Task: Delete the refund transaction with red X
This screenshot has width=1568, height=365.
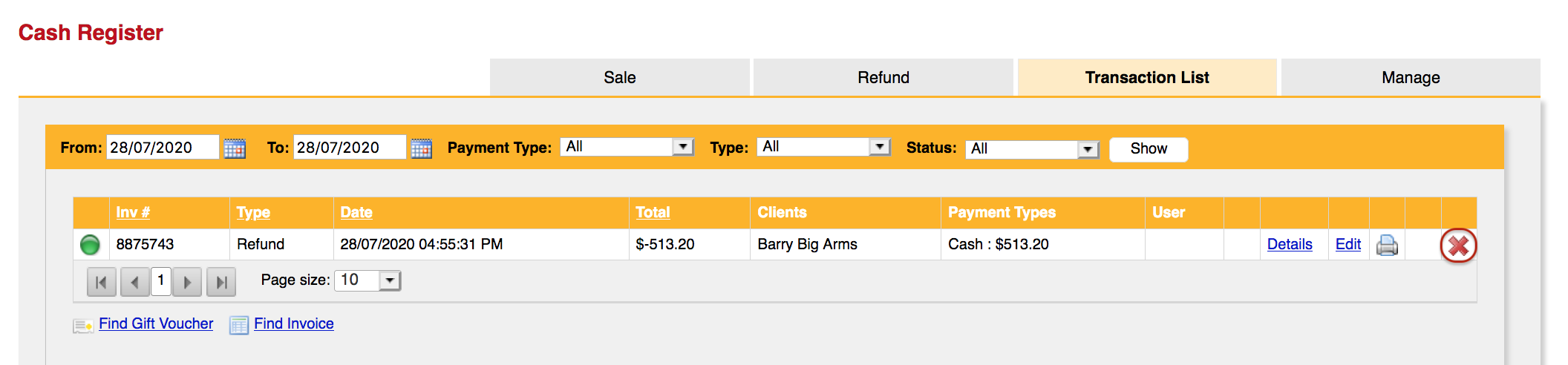Action: [x=1458, y=246]
